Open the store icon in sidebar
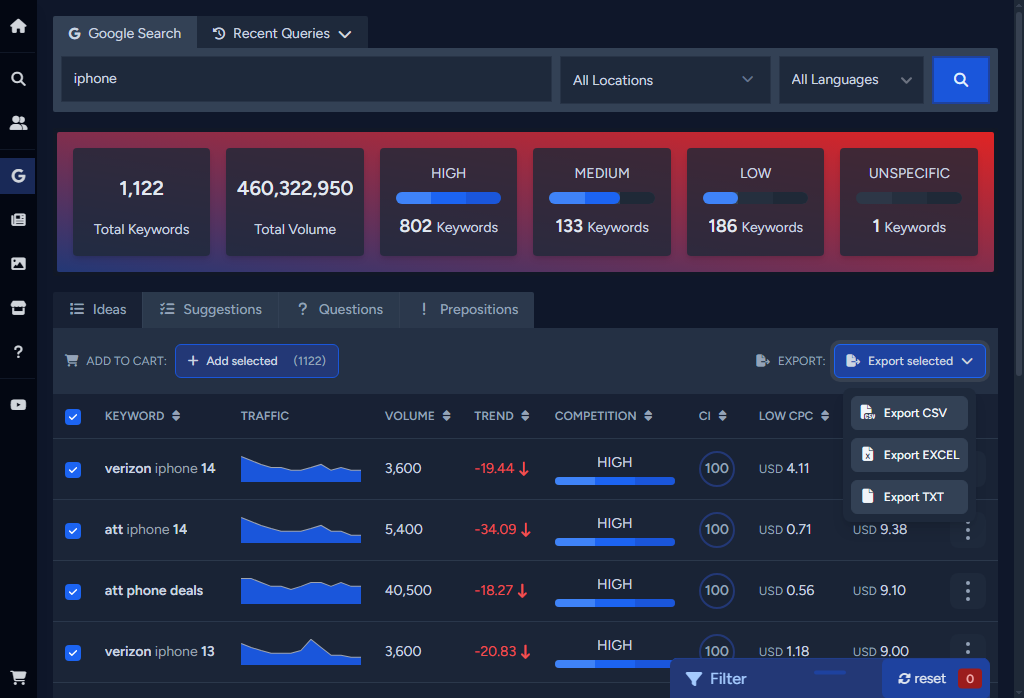 point(18,308)
